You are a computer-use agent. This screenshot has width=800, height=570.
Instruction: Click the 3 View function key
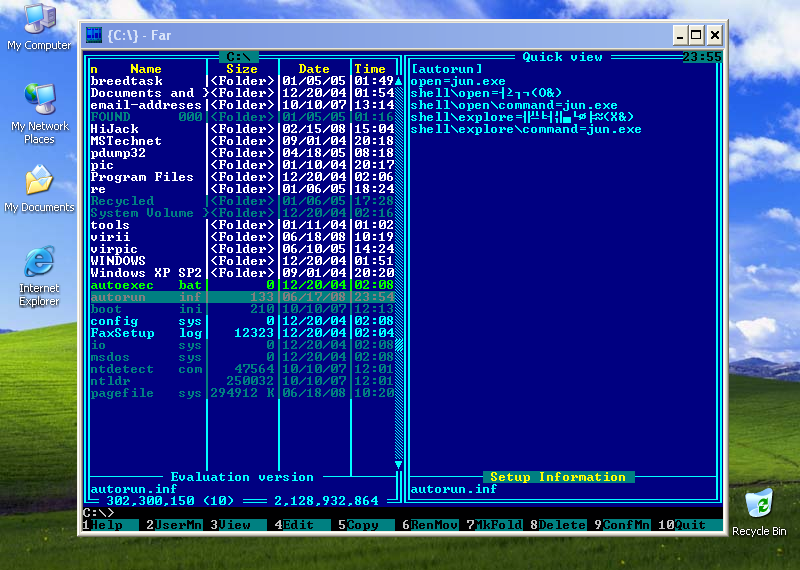(238, 525)
